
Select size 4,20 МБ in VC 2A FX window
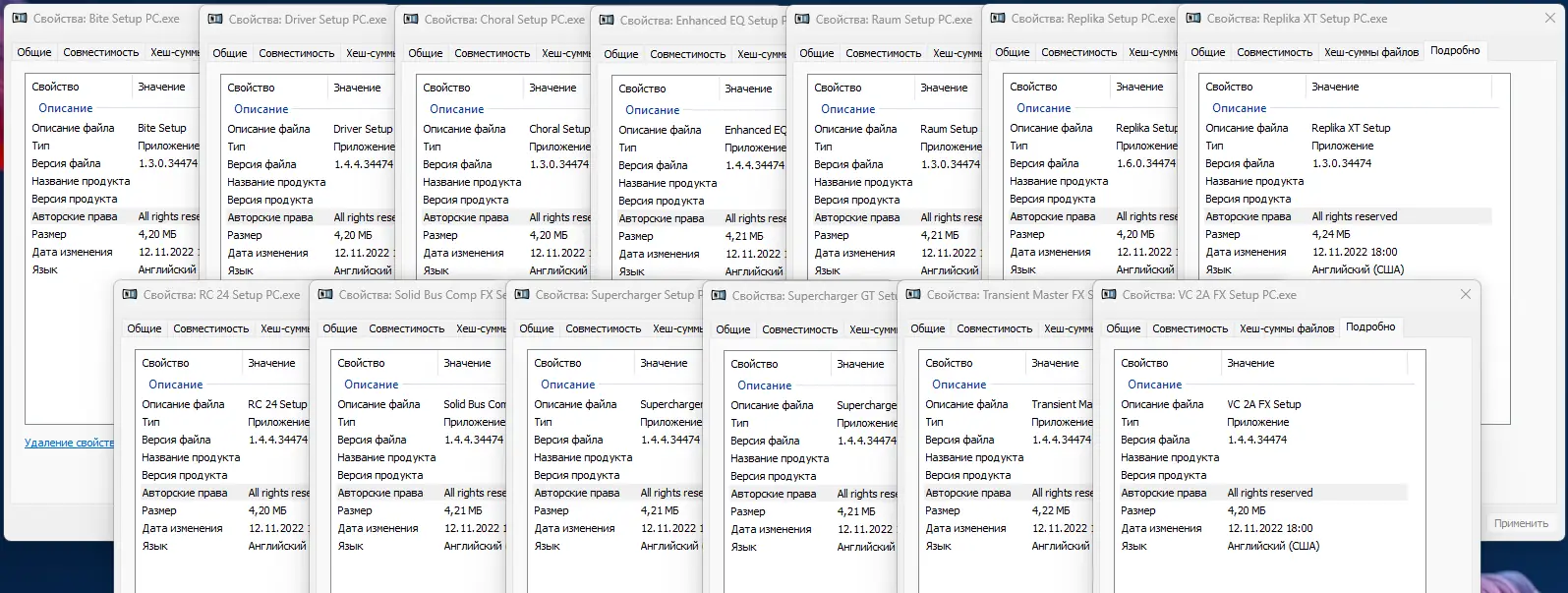click(x=1247, y=510)
